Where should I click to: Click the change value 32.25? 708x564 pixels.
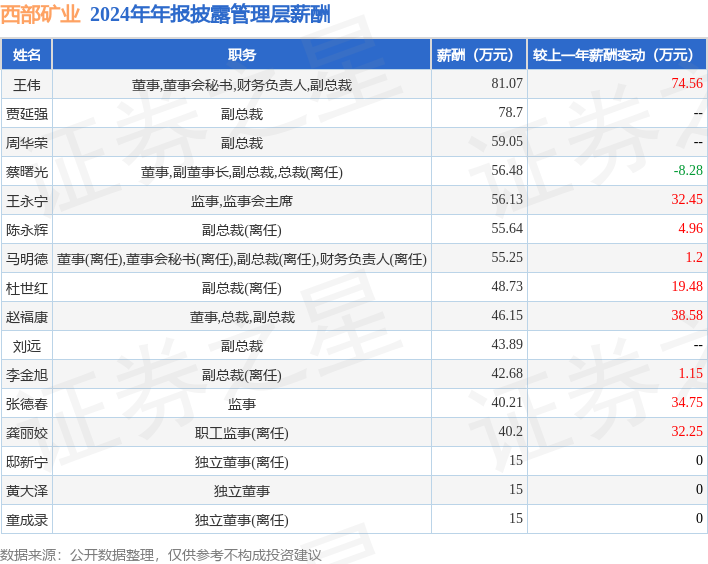(687, 431)
